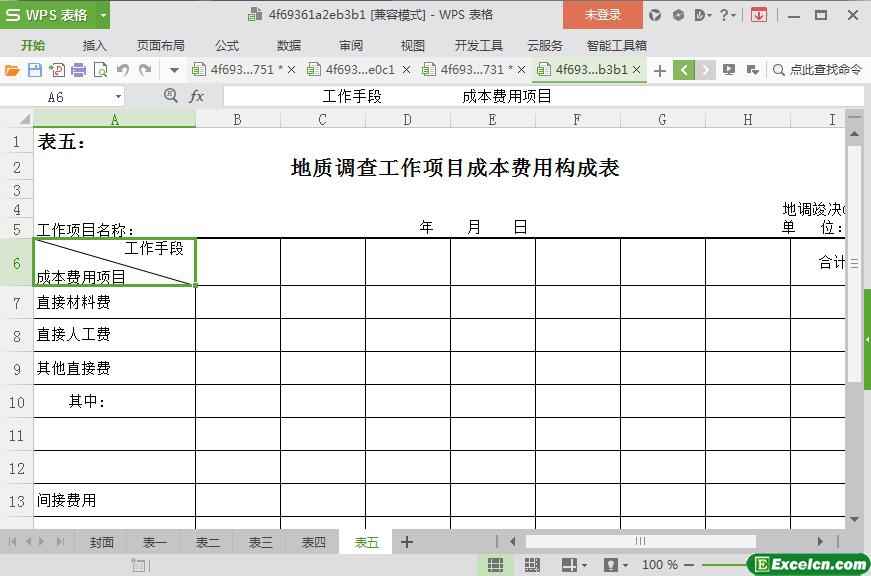Image resolution: width=871 pixels, height=576 pixels.
Task: Undo the last action
Action: (x=123, y=70)
